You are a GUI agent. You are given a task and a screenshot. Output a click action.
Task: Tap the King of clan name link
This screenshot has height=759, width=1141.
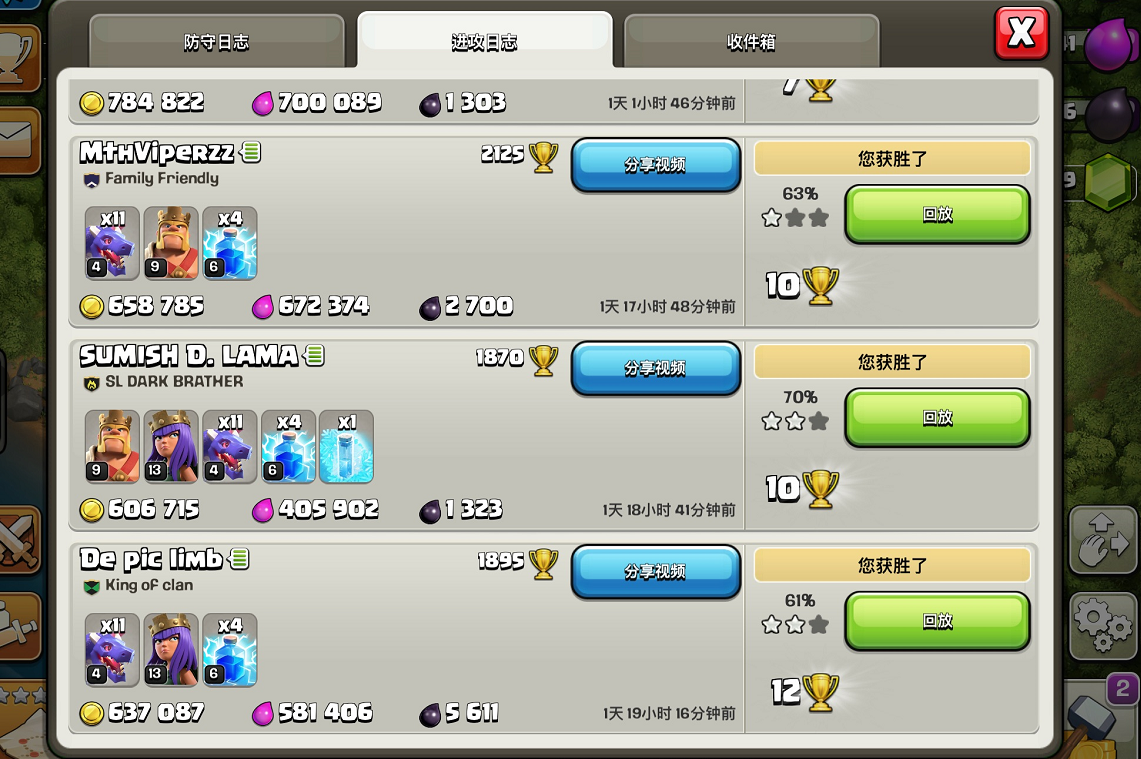[x=149, y=585]
